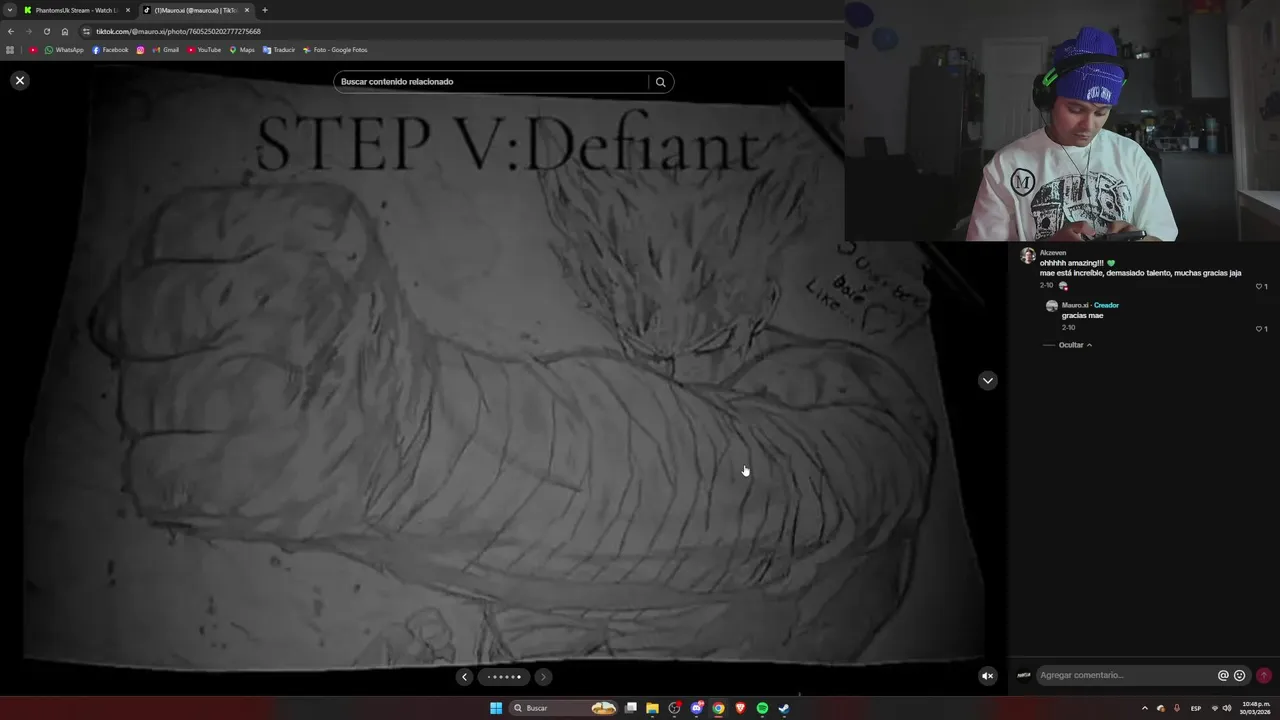Open your profile avatar beside comment box
Viewport: 1280px width, 720px height.
tap(1024, 675)
